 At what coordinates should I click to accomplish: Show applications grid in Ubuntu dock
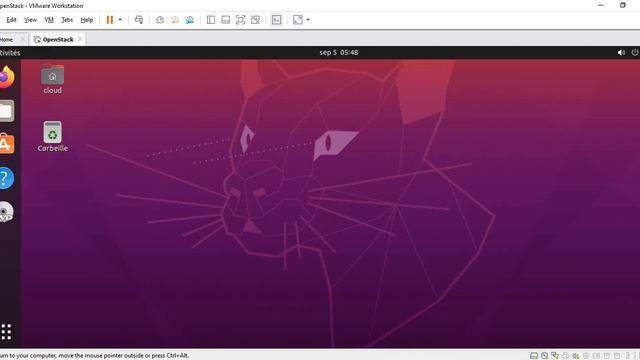[x=6, y=332]
